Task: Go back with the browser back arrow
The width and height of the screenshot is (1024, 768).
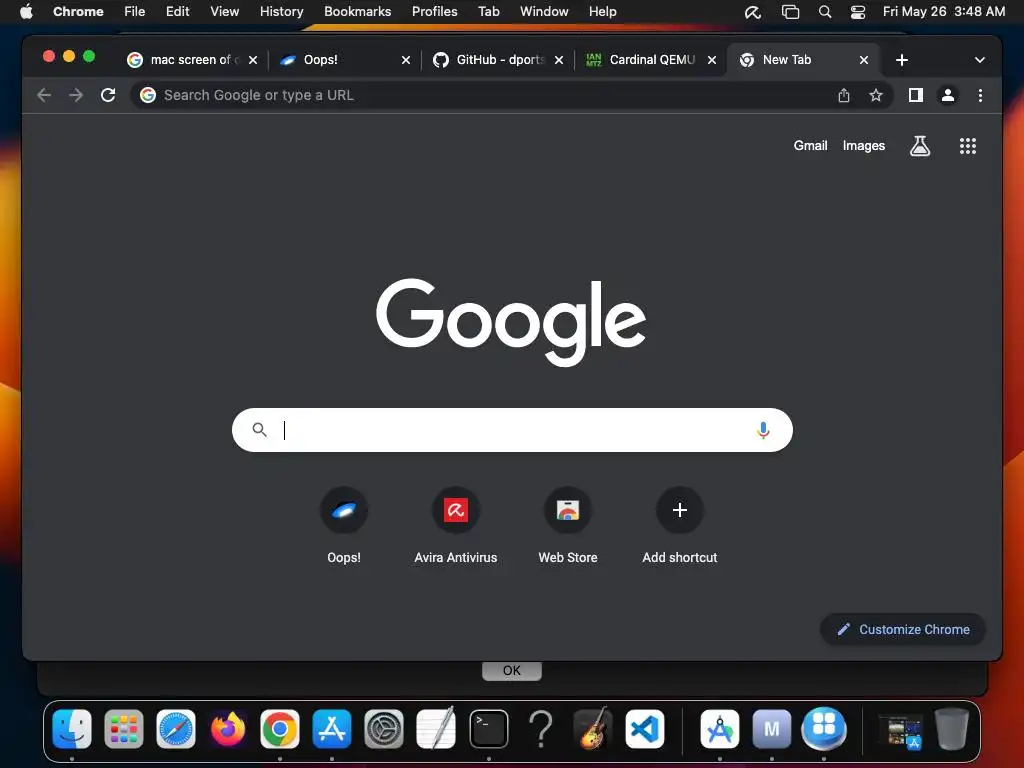Action: coord(44,95)
